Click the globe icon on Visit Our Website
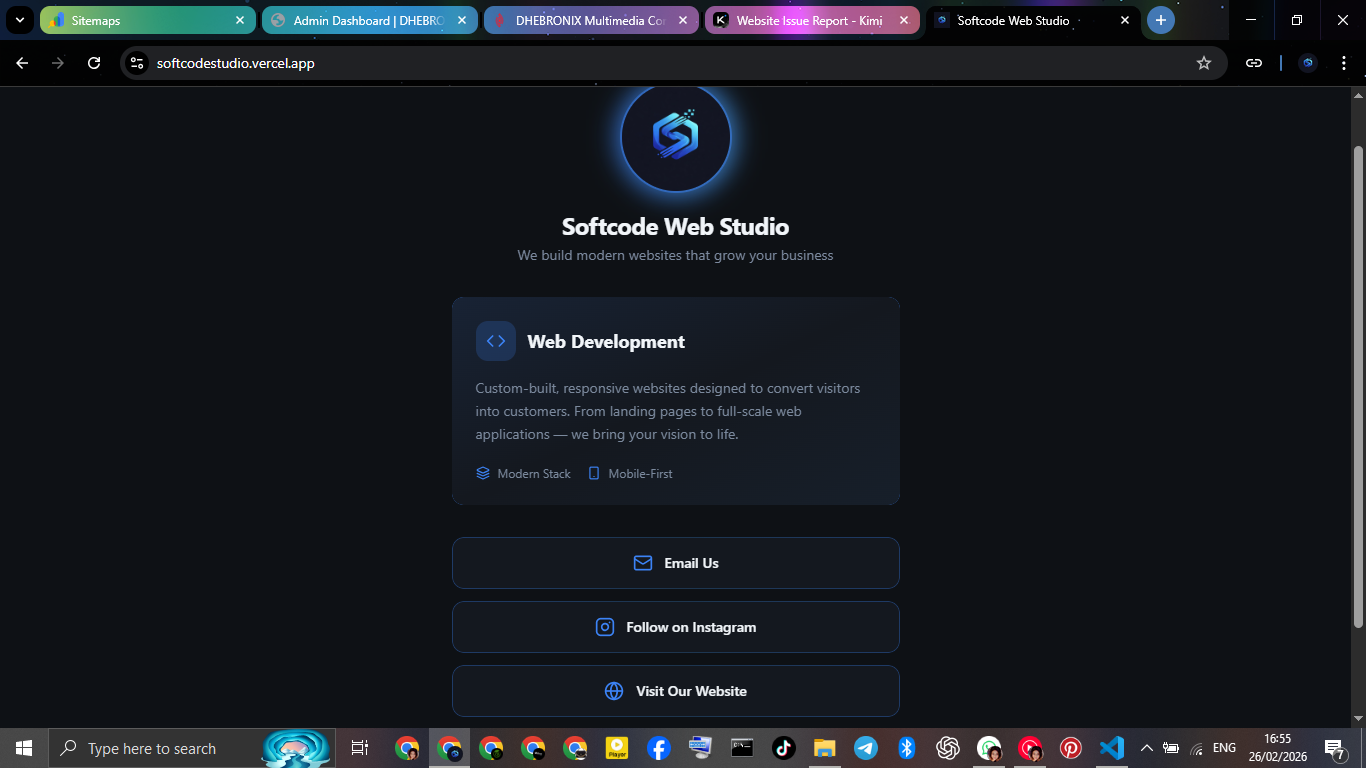Viewport: 1366px width, 768px height. click(x=613, y=690)
